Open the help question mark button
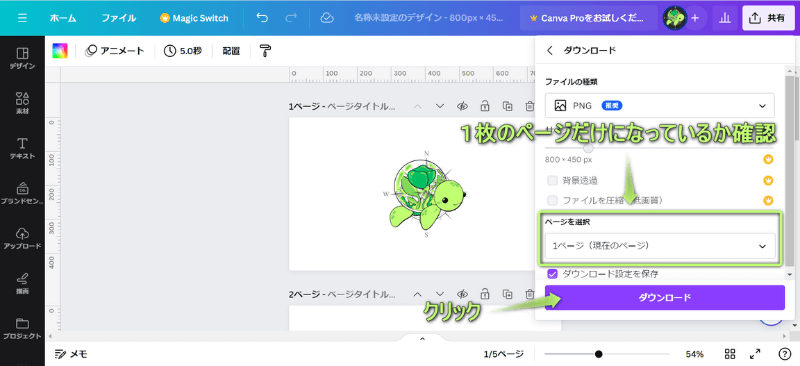Viewport: 800px width, 366px height. coord(785,354)
